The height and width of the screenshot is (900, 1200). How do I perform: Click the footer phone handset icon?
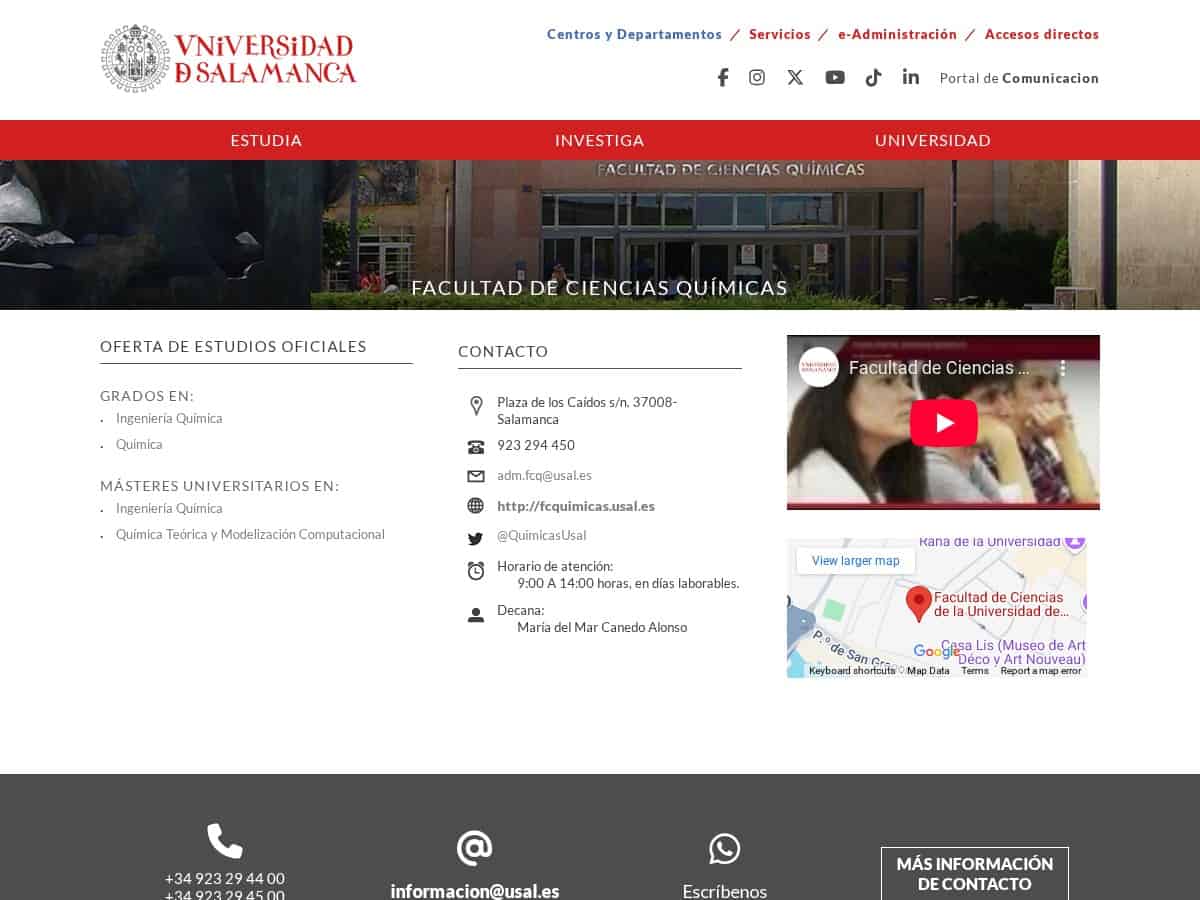coord(224,841)
